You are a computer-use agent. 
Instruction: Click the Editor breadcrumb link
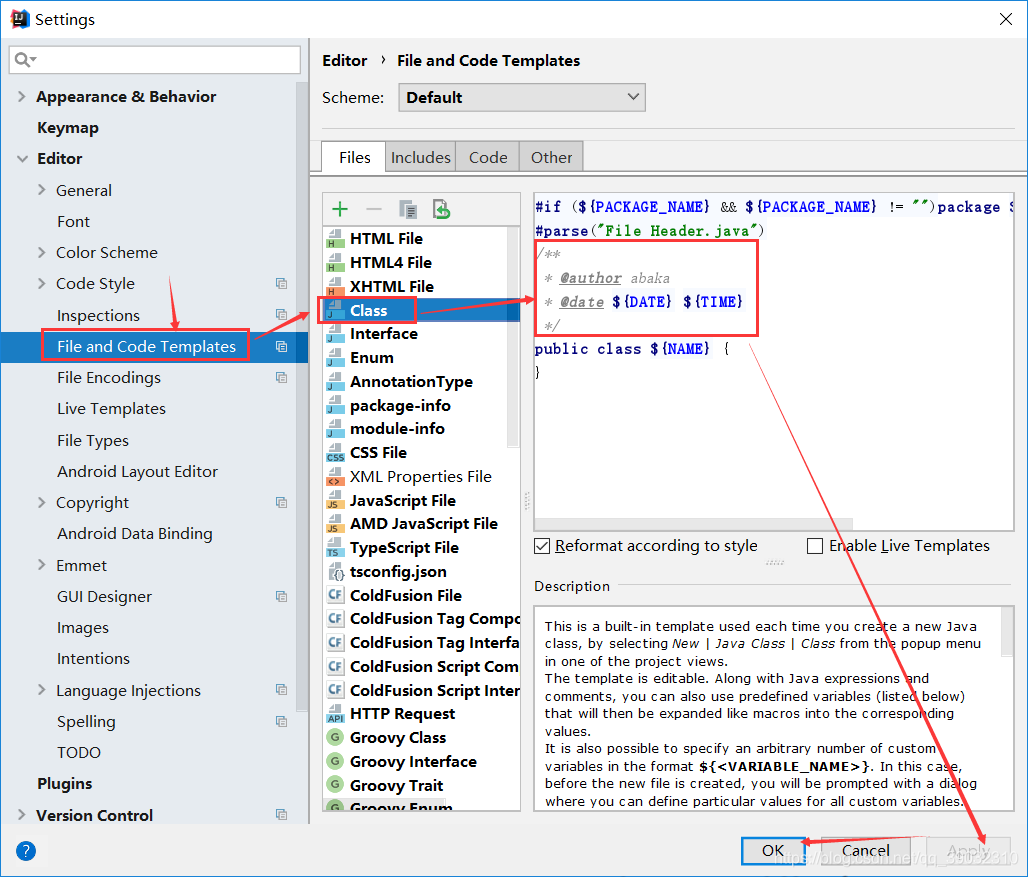click(345, 61)
